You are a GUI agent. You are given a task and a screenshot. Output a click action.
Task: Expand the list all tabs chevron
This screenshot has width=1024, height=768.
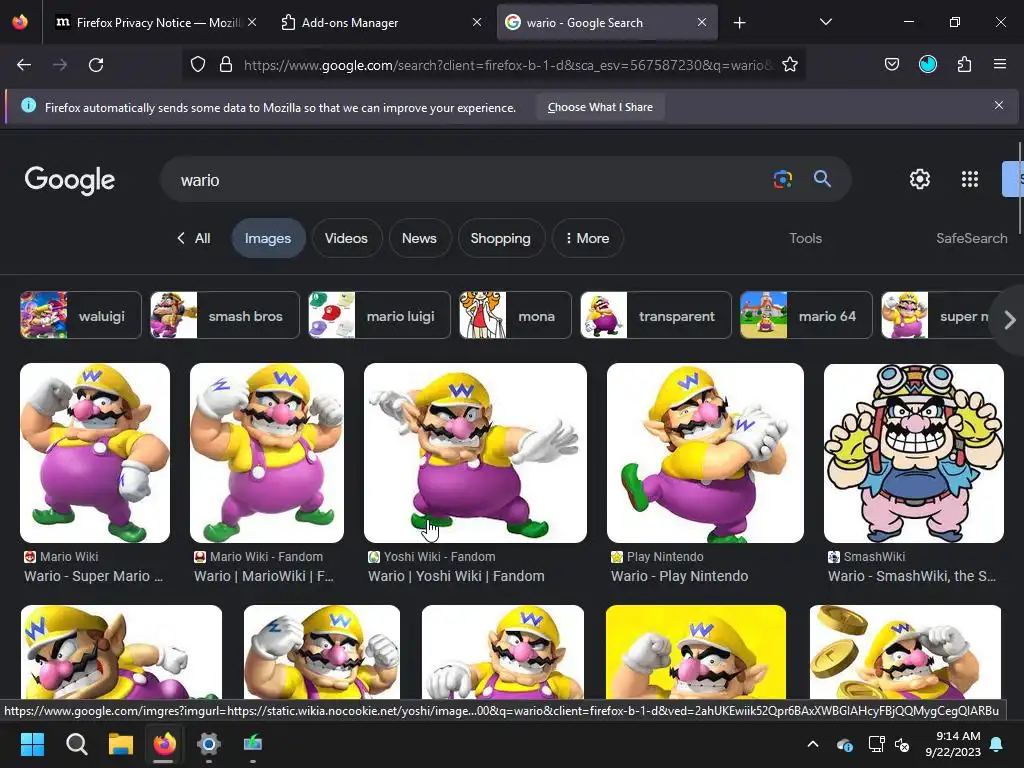[x=825, y=22]
